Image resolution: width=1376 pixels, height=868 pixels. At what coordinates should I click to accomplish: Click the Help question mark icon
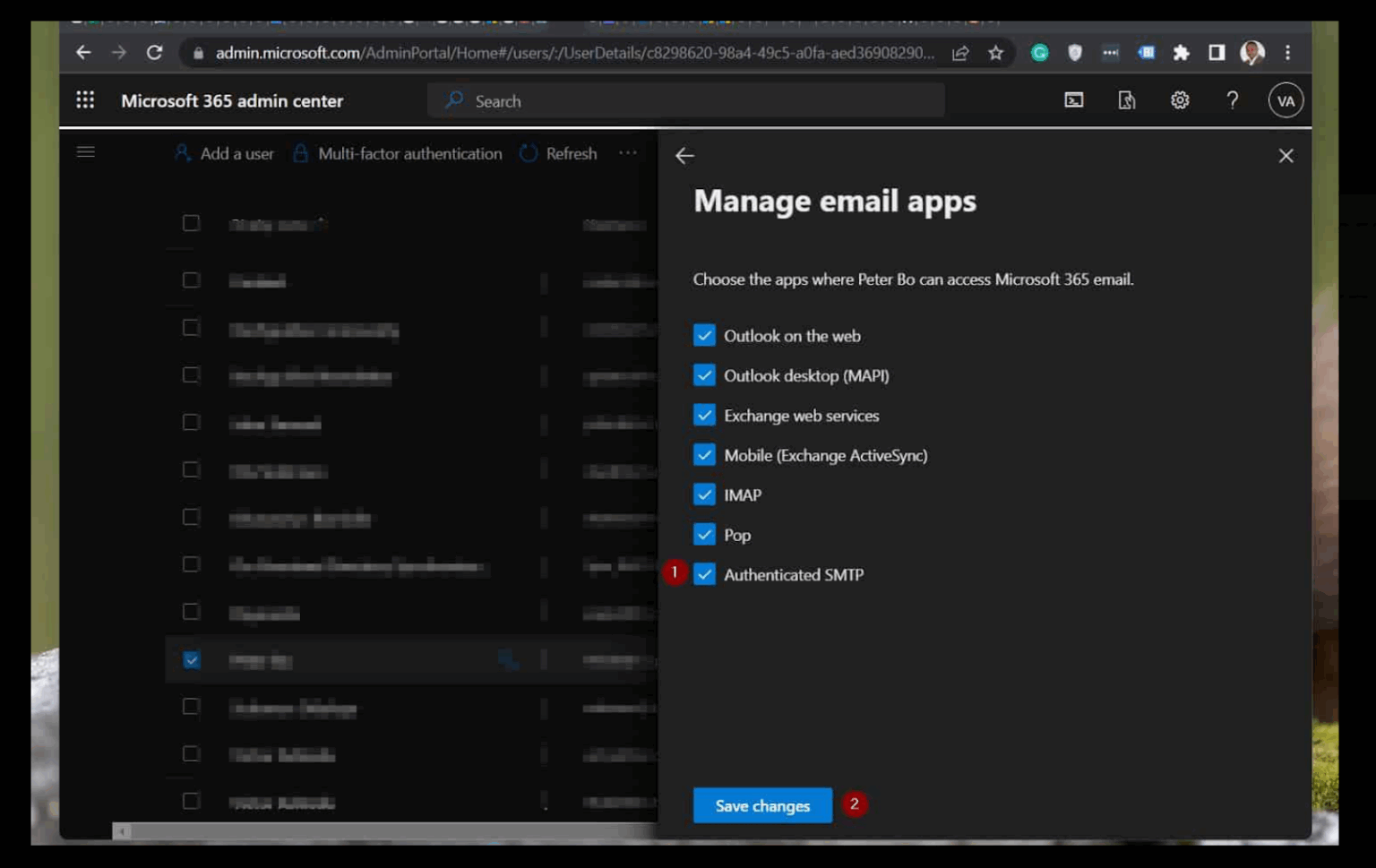1233,100
